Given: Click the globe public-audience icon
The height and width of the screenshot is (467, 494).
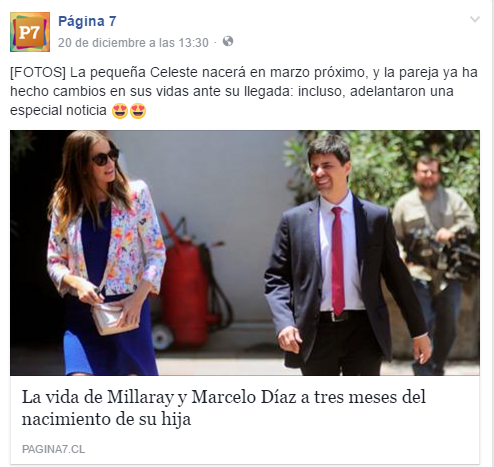Looking at the screenshot, I should 228,41.
